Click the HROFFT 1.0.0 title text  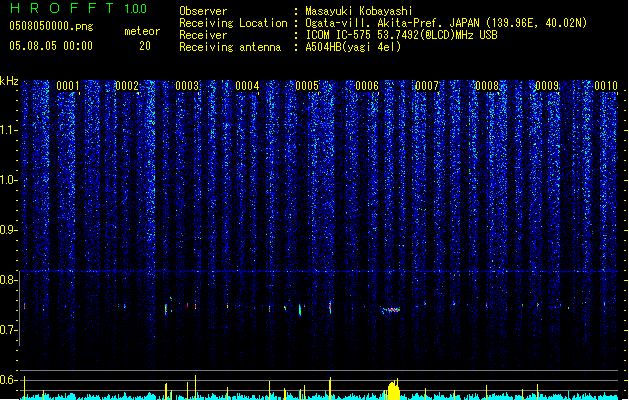(78, 8)
